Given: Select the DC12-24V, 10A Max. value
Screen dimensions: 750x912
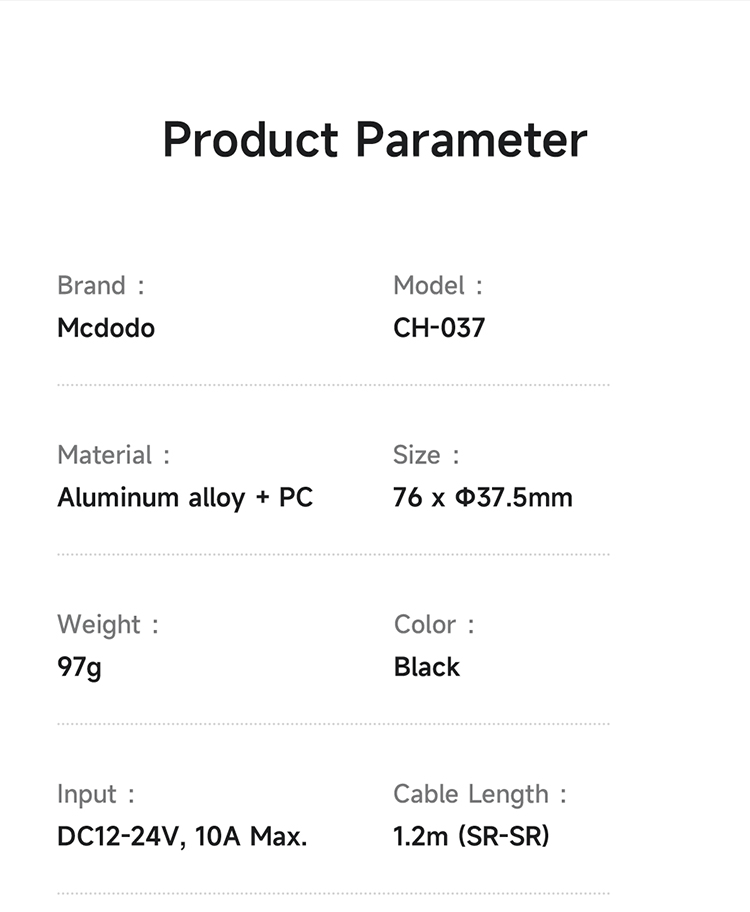Looking at the screenshot, I should click(182, 836).
